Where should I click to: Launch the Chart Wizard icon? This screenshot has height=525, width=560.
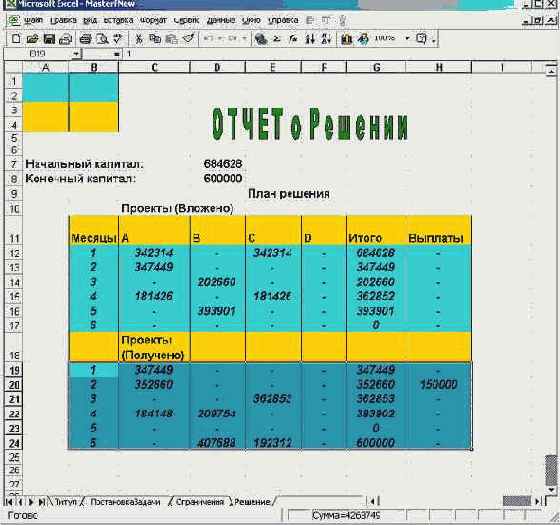346,39
